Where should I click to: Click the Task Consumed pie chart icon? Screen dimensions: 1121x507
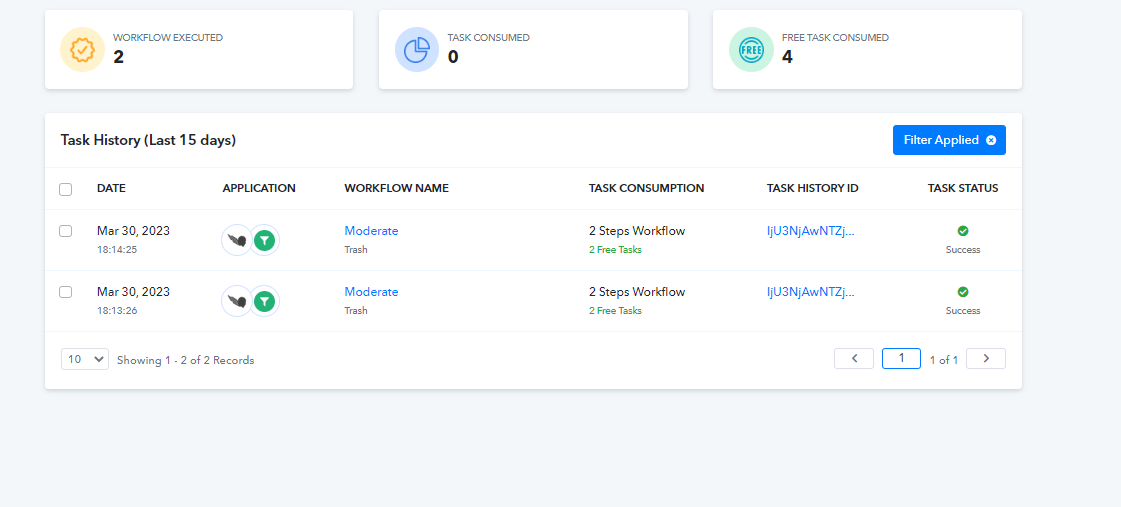(417, 49)
